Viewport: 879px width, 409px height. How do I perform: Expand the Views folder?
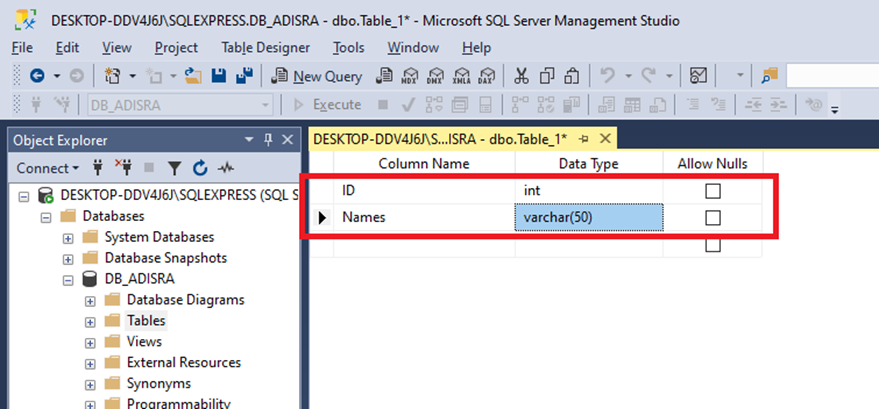tap(90, 342)
